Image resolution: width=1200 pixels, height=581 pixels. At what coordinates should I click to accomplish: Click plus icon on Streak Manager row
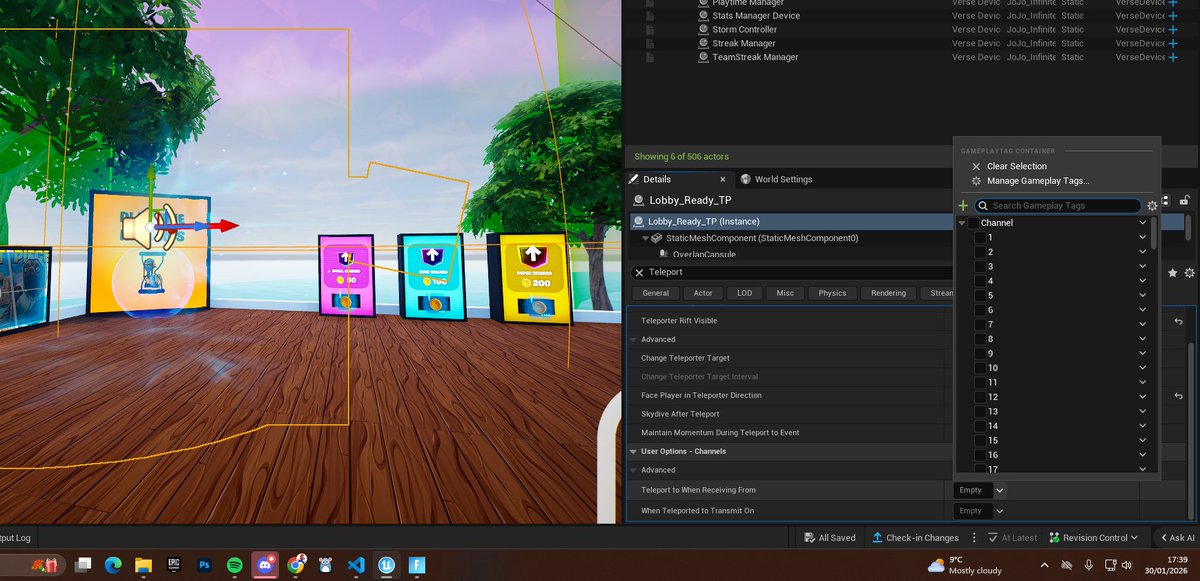(1173, 44)
